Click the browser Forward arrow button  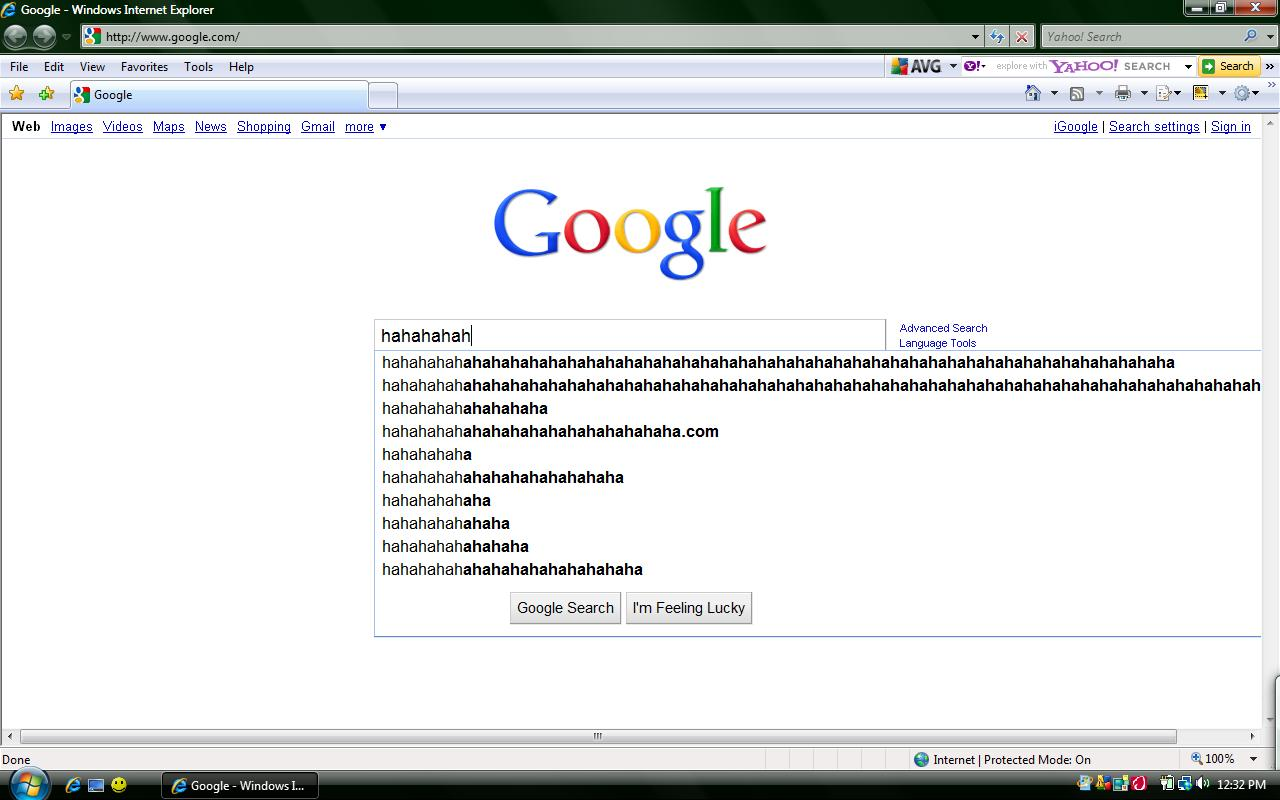pyautogui.click(x=44, y=37)
